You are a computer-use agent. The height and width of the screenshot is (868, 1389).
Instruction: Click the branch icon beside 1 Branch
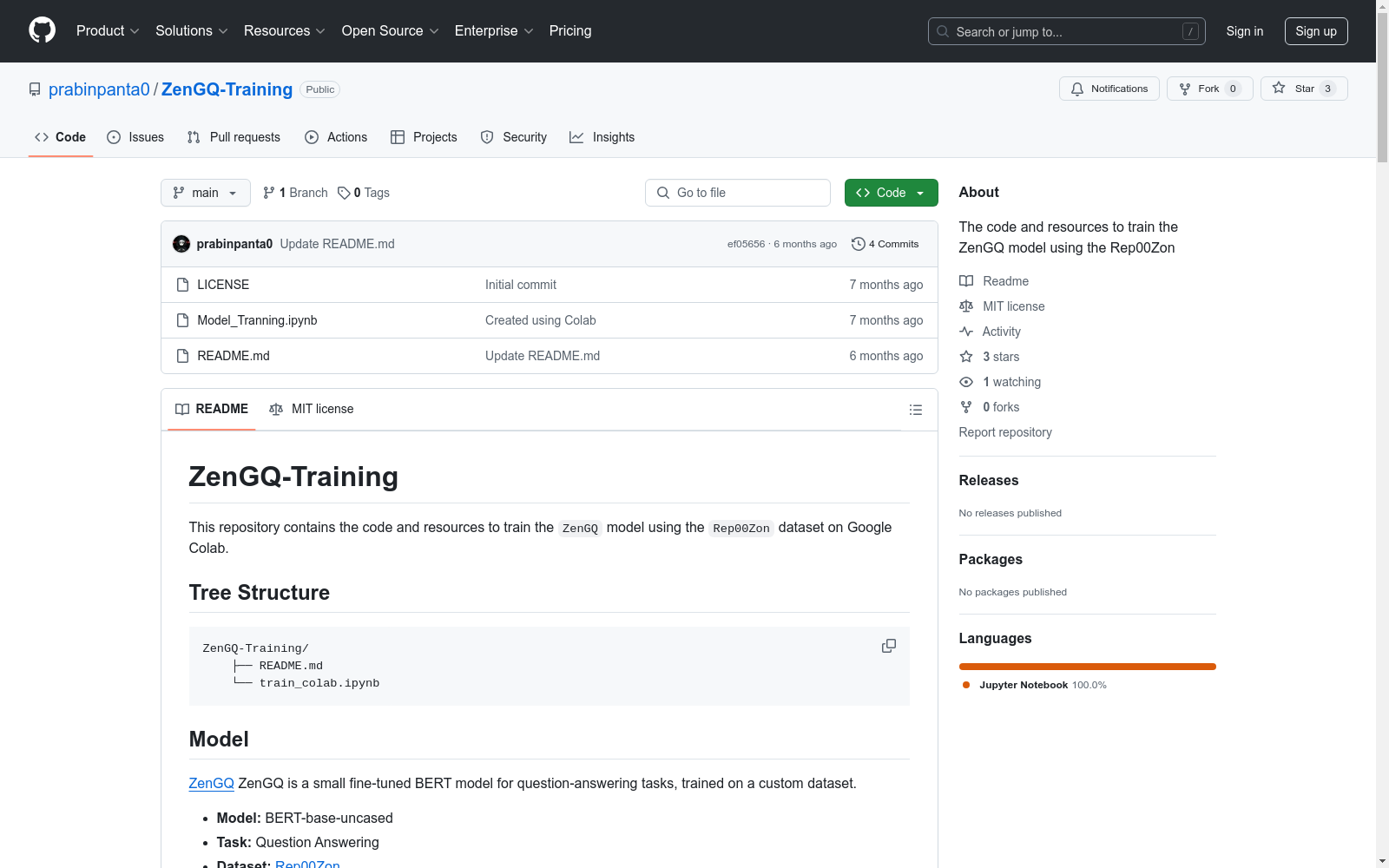[x=269, y=193]
